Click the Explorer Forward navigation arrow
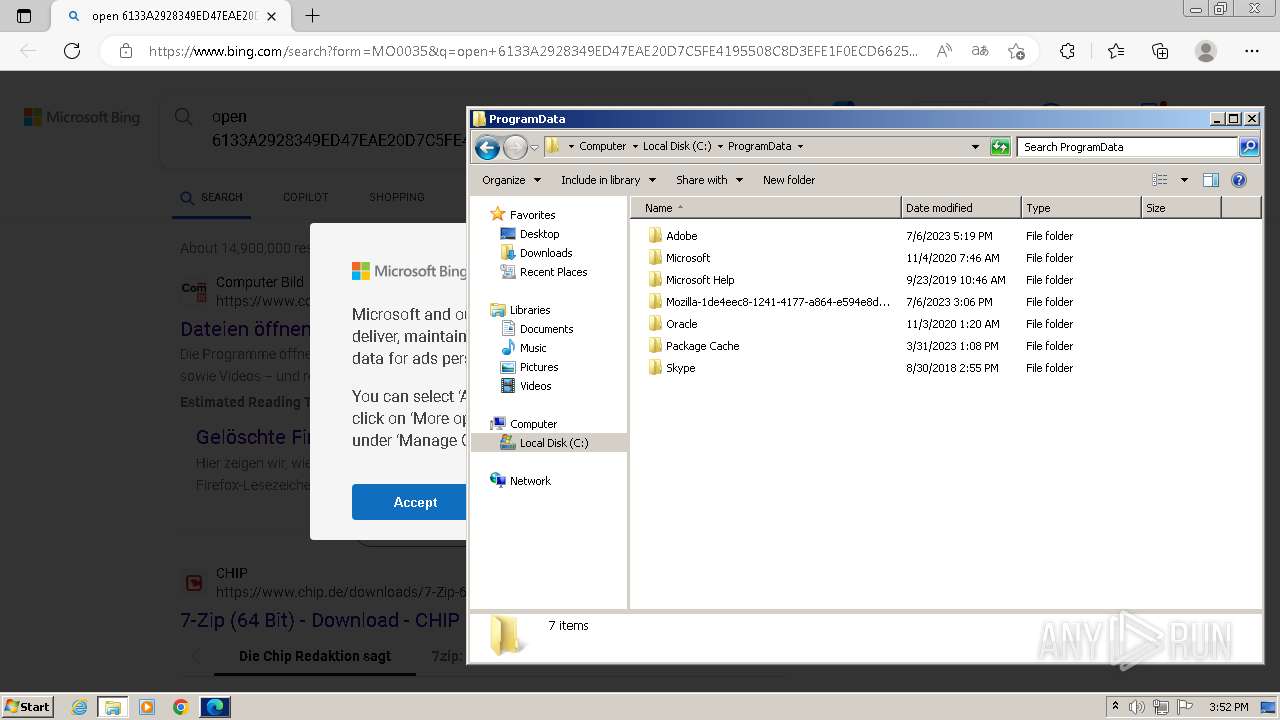The height and width of the screenshot is (720, 1280). [514, 147]
